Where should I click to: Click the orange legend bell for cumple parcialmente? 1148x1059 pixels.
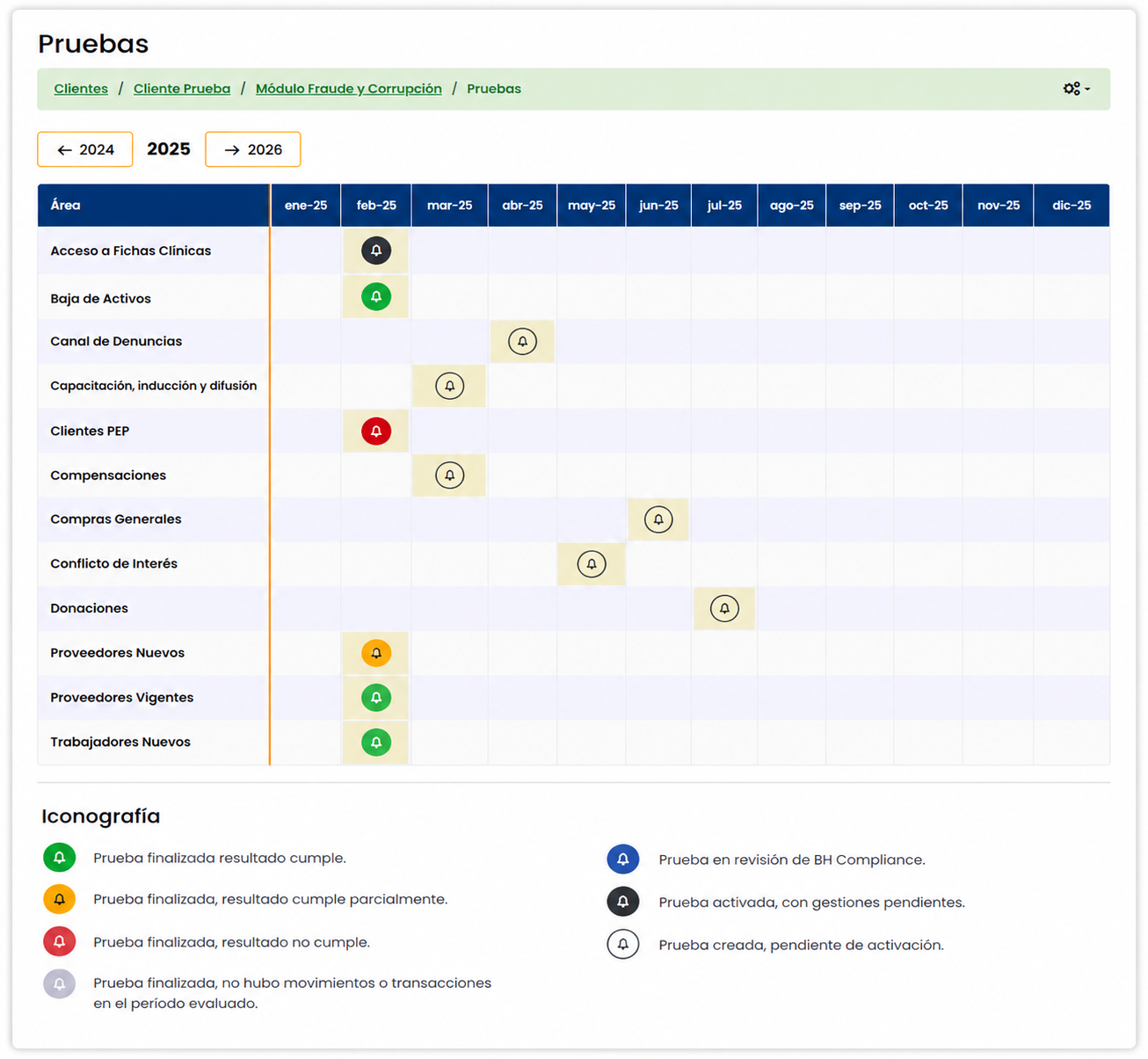click(x=60, y=899)
